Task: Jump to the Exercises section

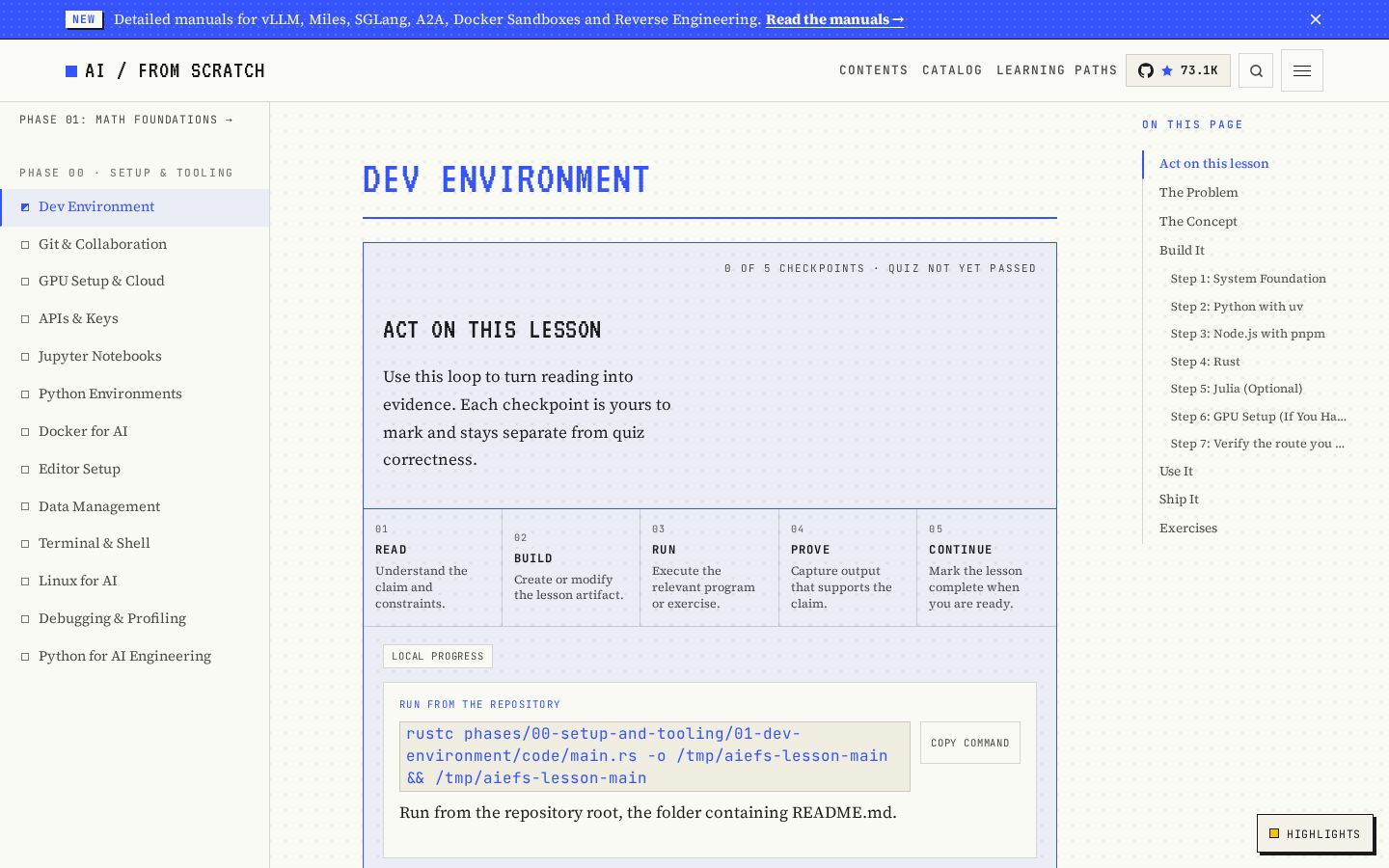Action: 1188,529
